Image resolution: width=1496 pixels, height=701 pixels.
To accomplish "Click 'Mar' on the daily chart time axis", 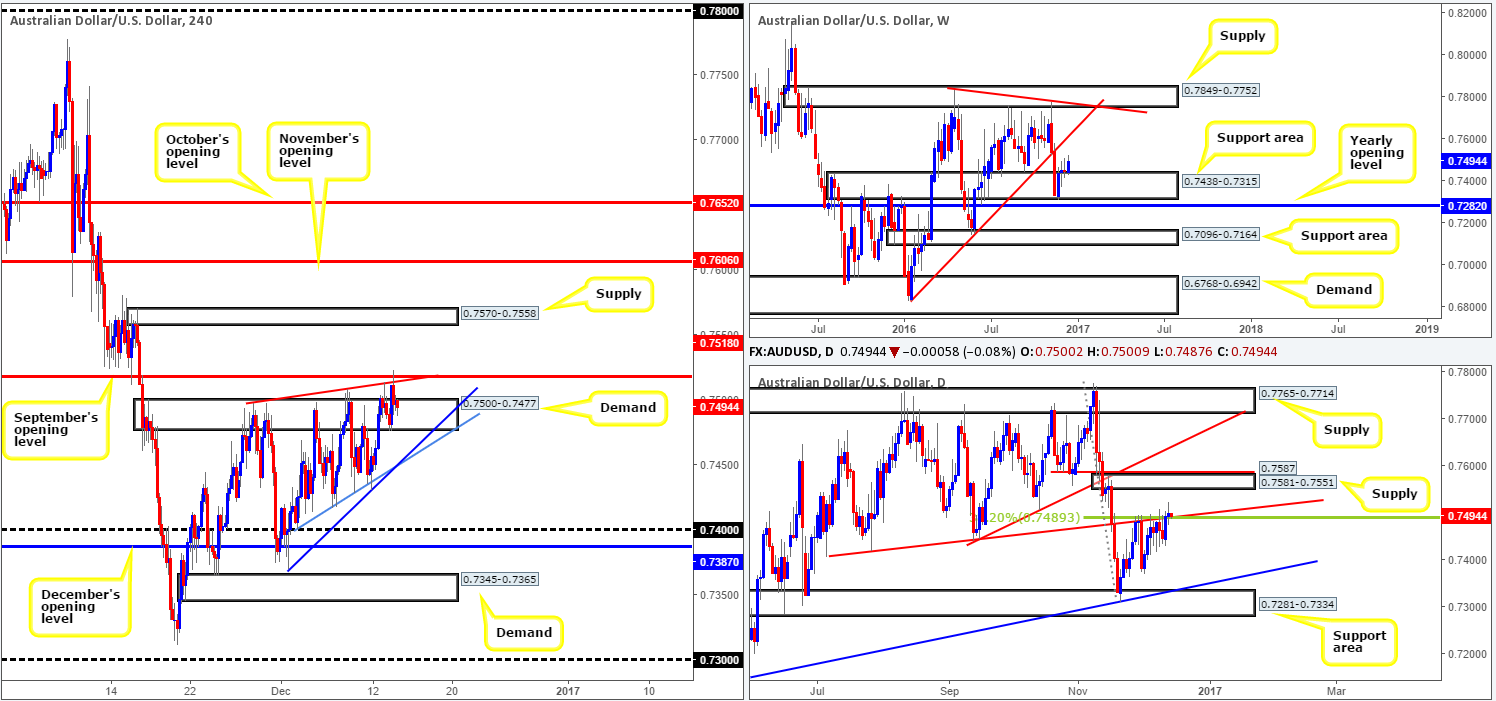I will click(1335, 690).
